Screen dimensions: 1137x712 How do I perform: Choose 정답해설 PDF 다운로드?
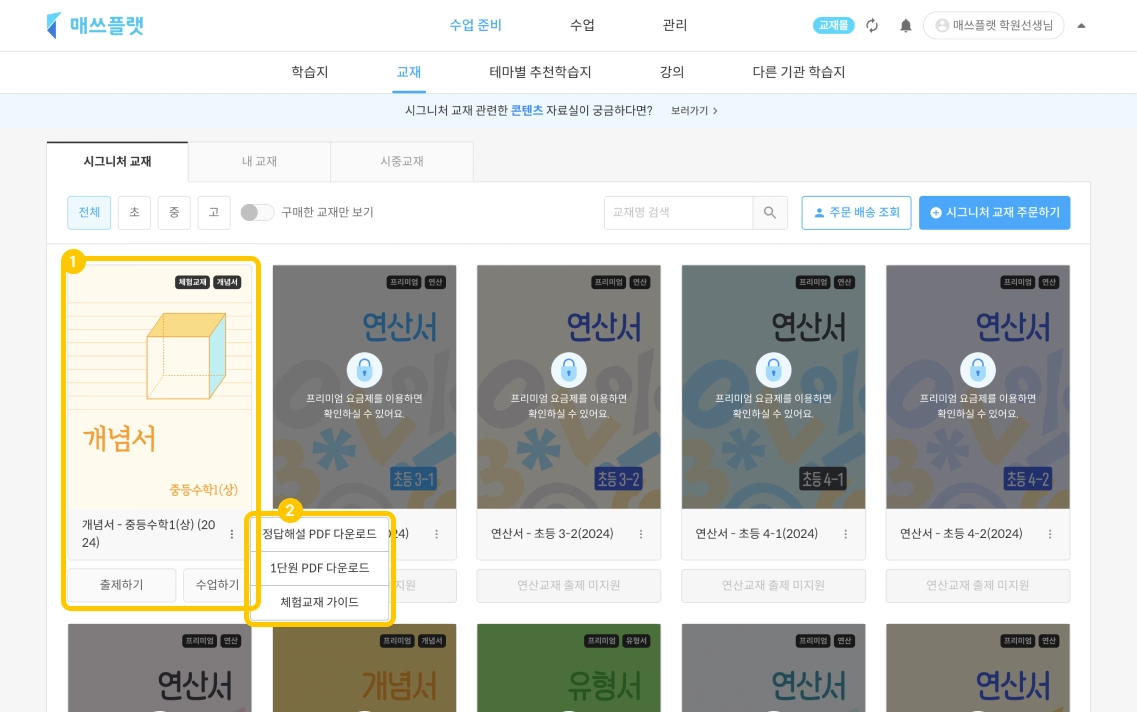pos(320,534)
